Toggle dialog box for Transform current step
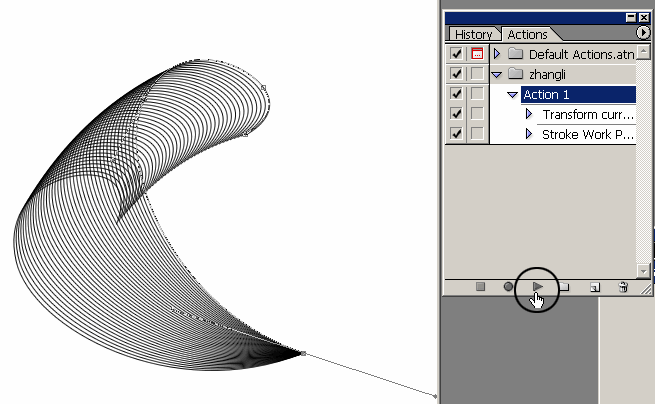The width and height of the screenshot is (655, 404). [x=477, y=113]
